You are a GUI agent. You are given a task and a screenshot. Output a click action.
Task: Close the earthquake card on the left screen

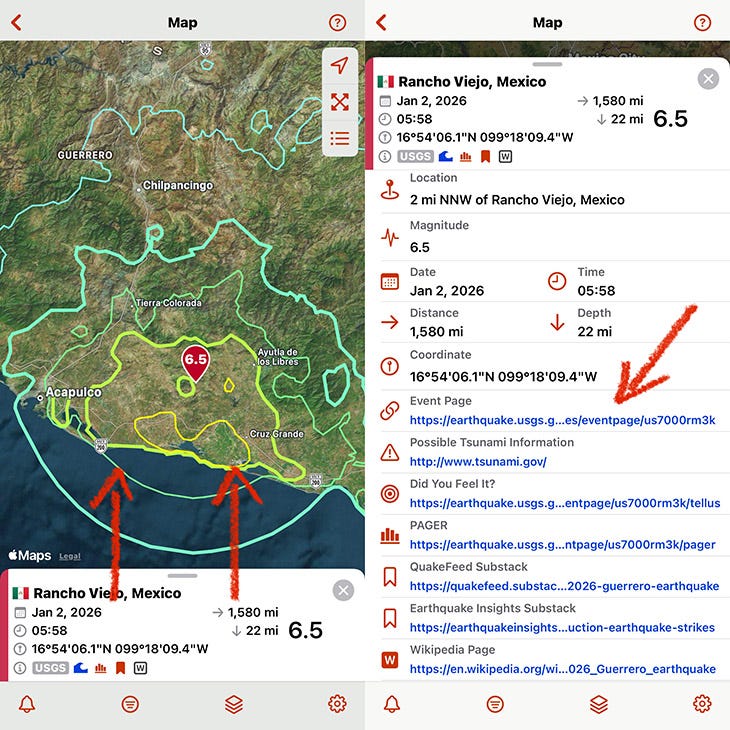[344, 591]
